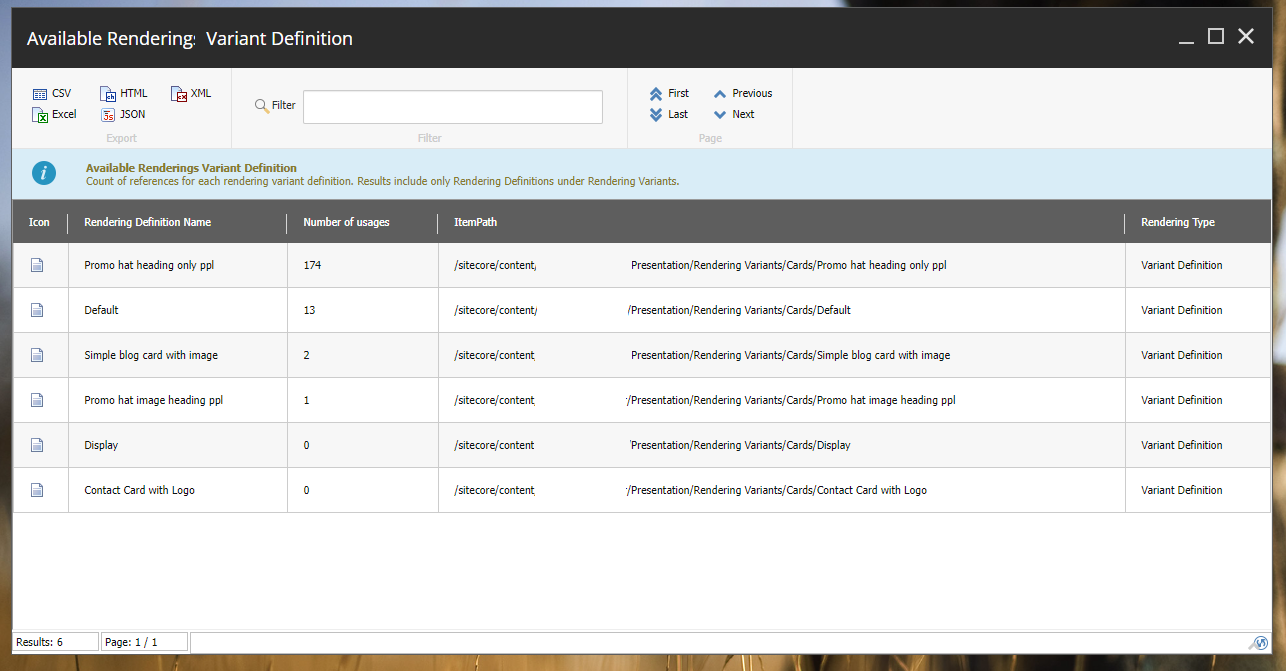This screenshot has height=671, width=1286.
Task: Select the "Display" rendering name
Action: pyautogui.click(x=101, y=445)
